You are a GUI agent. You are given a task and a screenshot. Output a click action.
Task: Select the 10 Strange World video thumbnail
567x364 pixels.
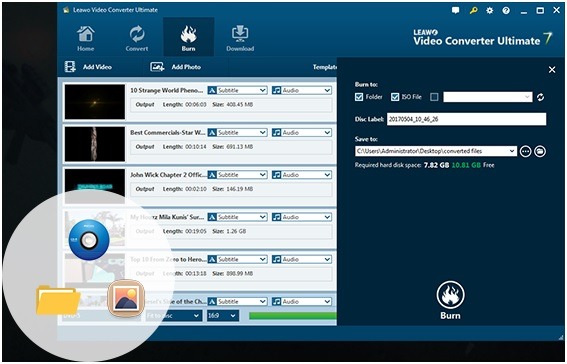pos(95,102)
